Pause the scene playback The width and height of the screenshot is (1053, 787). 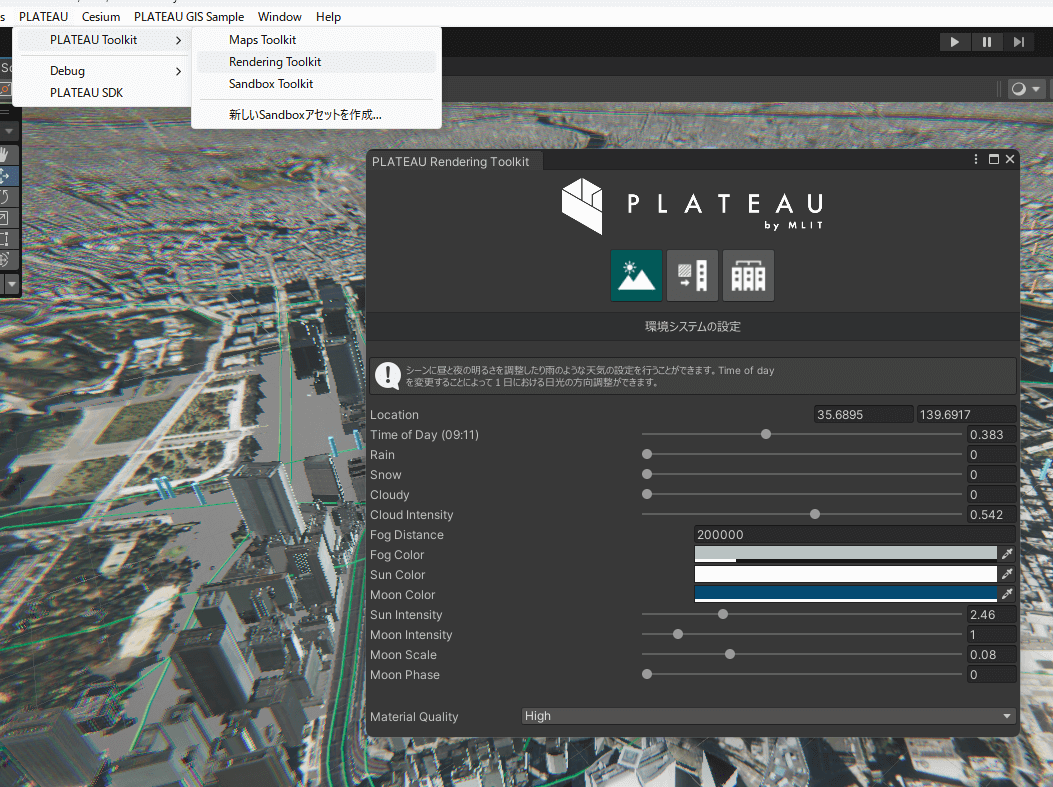[x=986, y=41]
